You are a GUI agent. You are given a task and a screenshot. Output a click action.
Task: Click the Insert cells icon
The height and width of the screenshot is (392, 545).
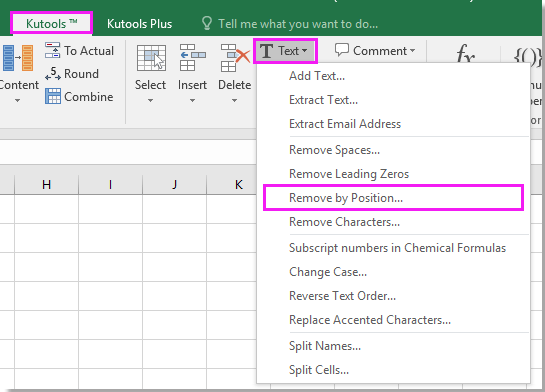click(x=193, y=58)
